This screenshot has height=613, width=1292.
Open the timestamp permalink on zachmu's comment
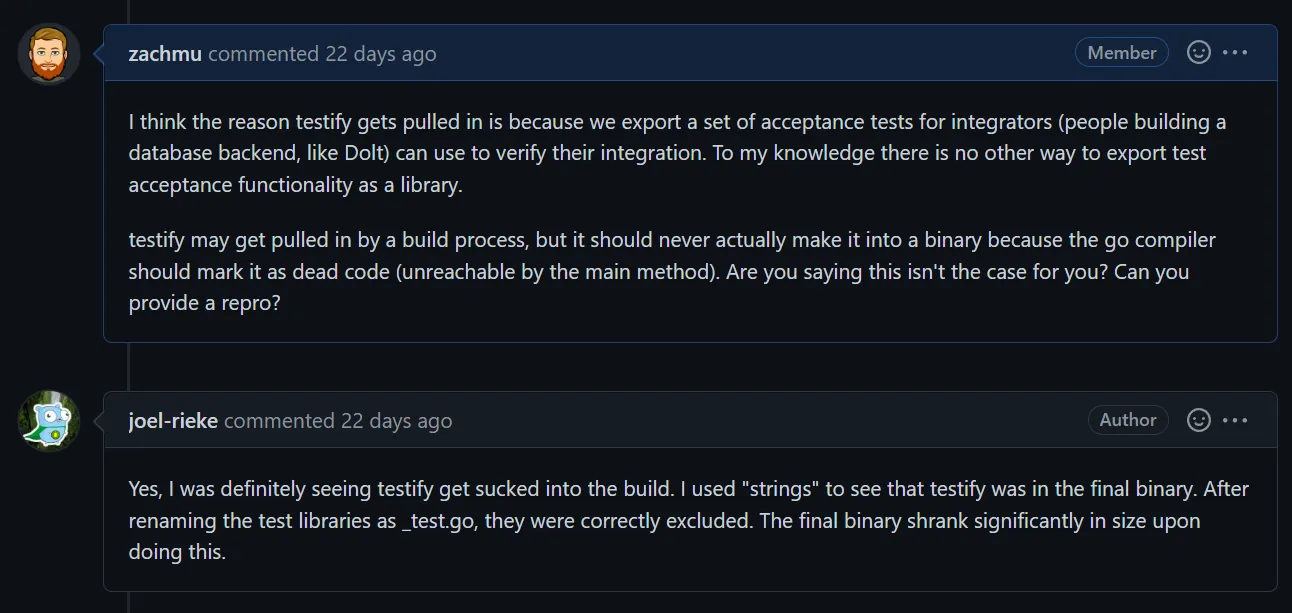pyautogui.click(x=380, y=54)
